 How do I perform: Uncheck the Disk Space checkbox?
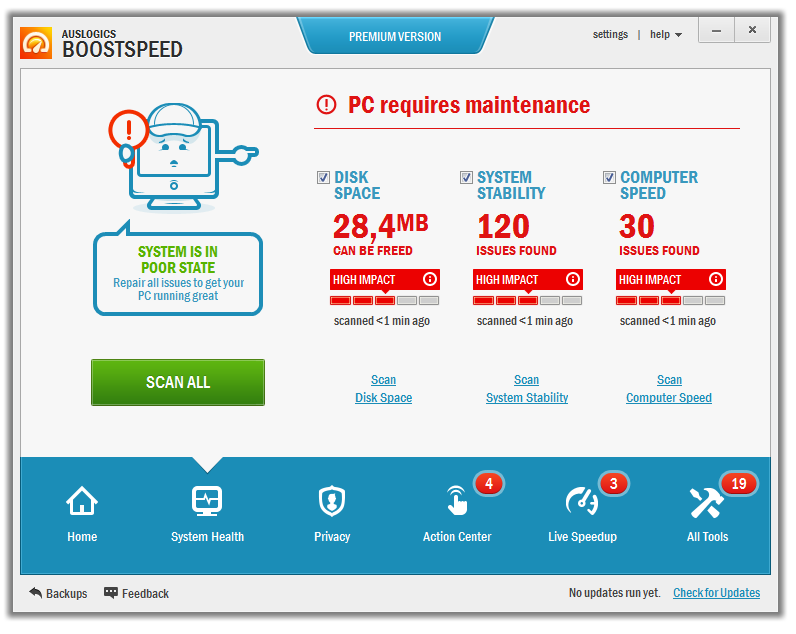[x=324, y=178]
